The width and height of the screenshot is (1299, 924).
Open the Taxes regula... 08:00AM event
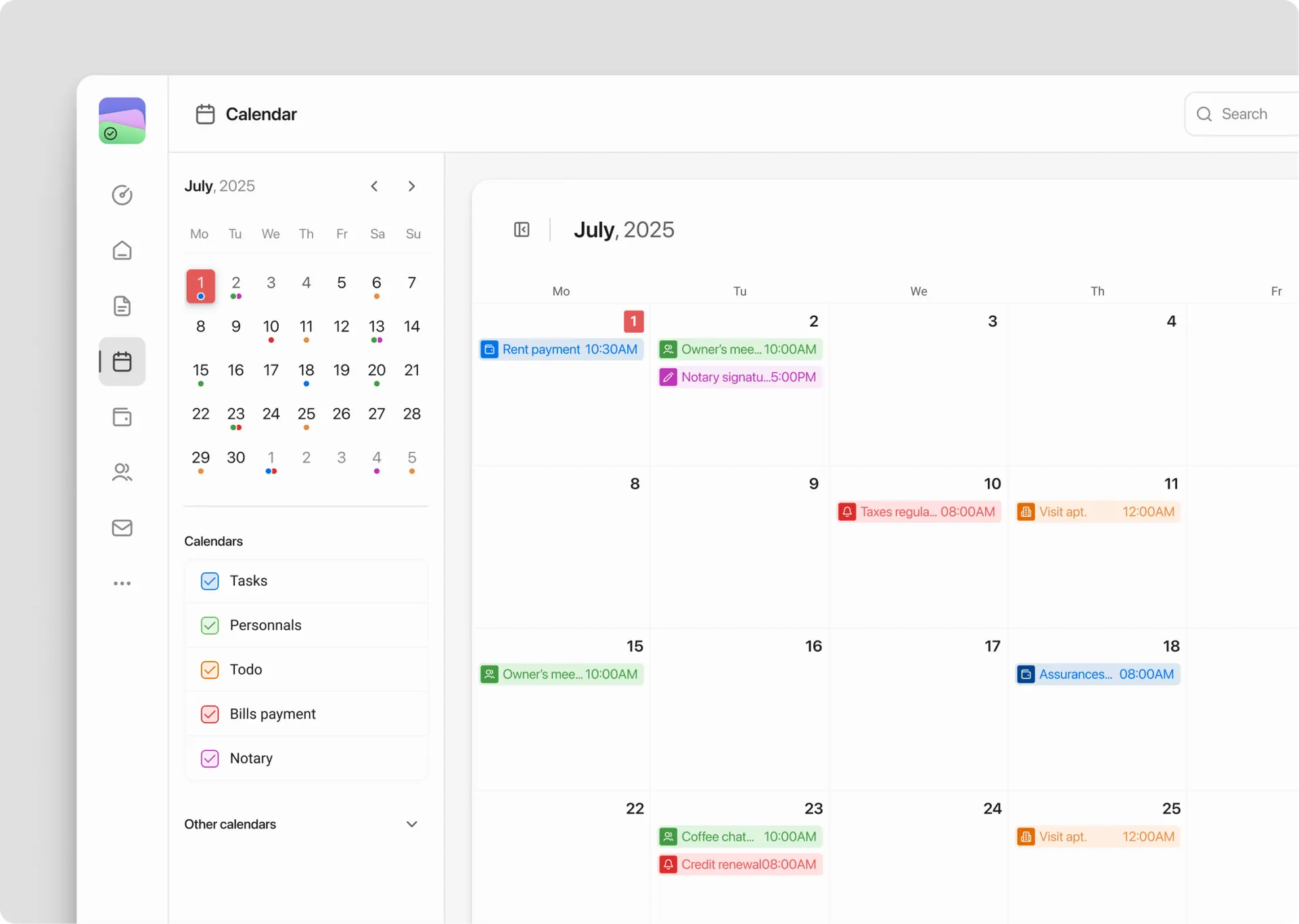tap(919, 512)
